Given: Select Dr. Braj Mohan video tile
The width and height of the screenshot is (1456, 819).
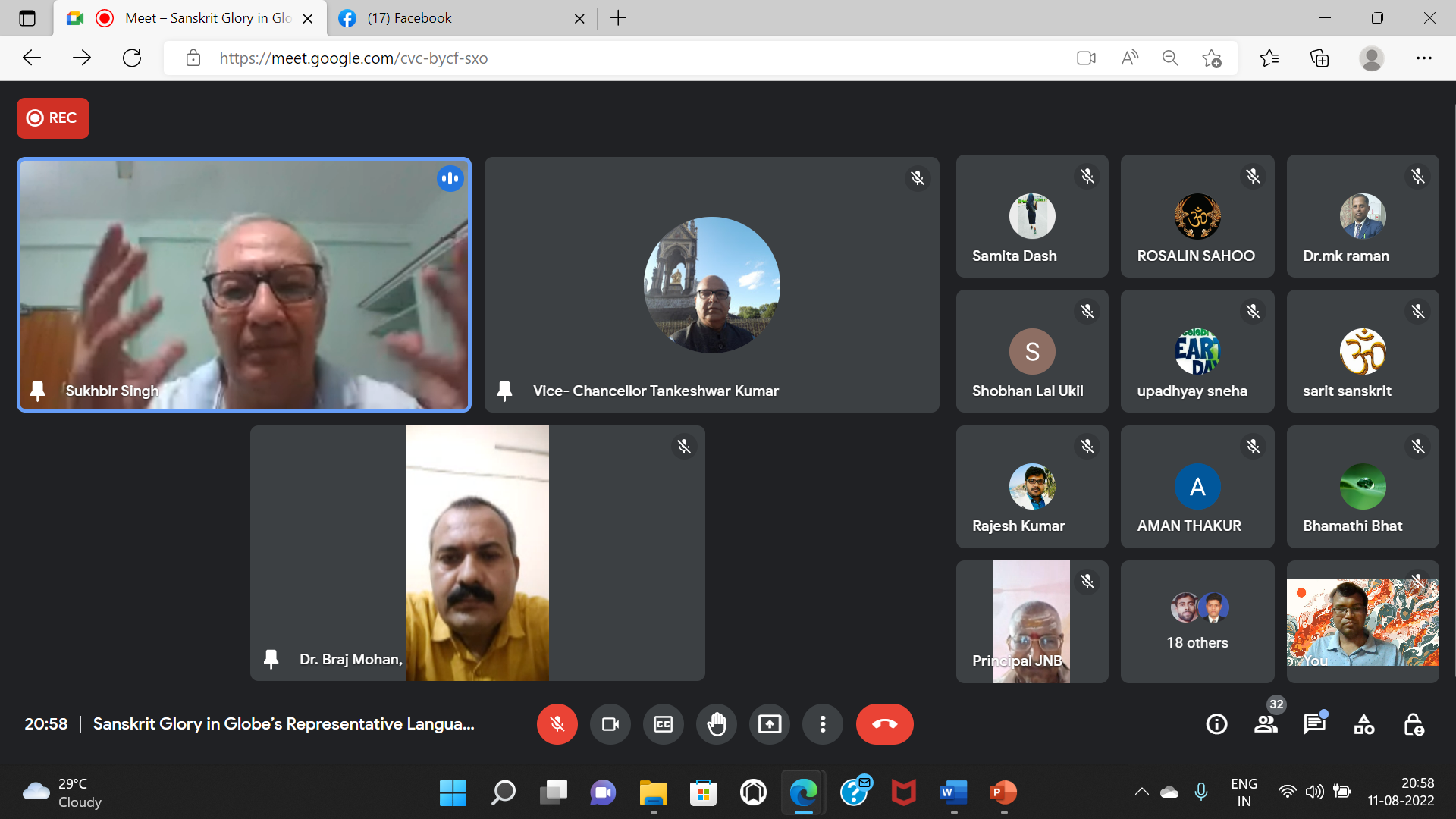Looking at the screenshot, I should pyautogui.click(x=478, y=554).
